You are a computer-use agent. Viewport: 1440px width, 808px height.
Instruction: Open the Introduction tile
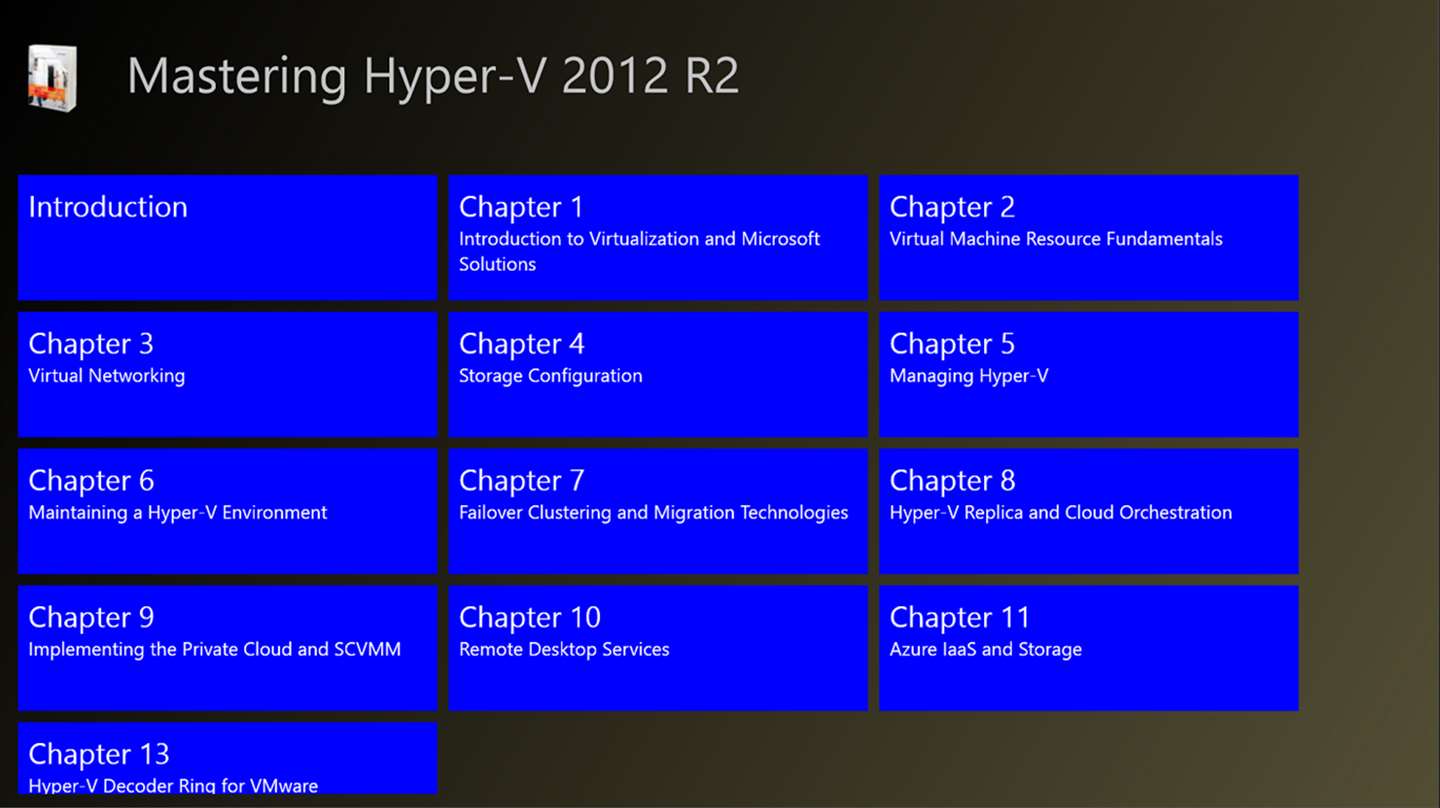click(x=228, y=238)
